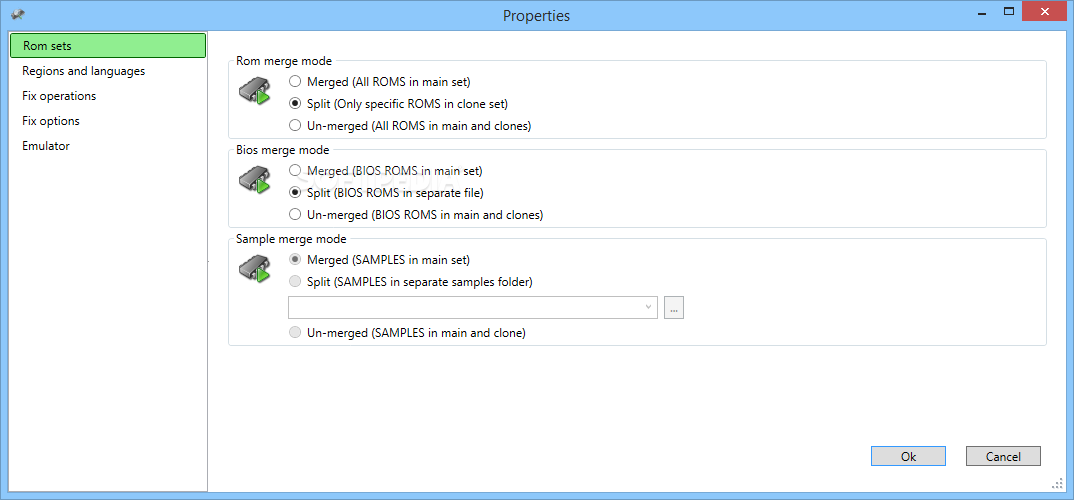
Task: Pick Un-merged (SAMPLES in main and clone)
Action: pos(408,333)
